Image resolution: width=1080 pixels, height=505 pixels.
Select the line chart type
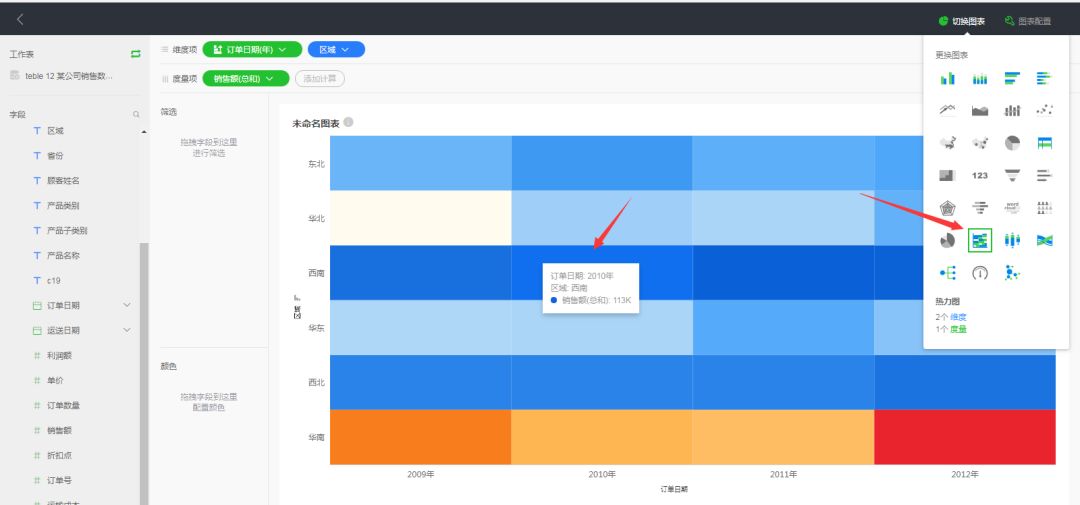pyautogui.click(x=947, y=110)
